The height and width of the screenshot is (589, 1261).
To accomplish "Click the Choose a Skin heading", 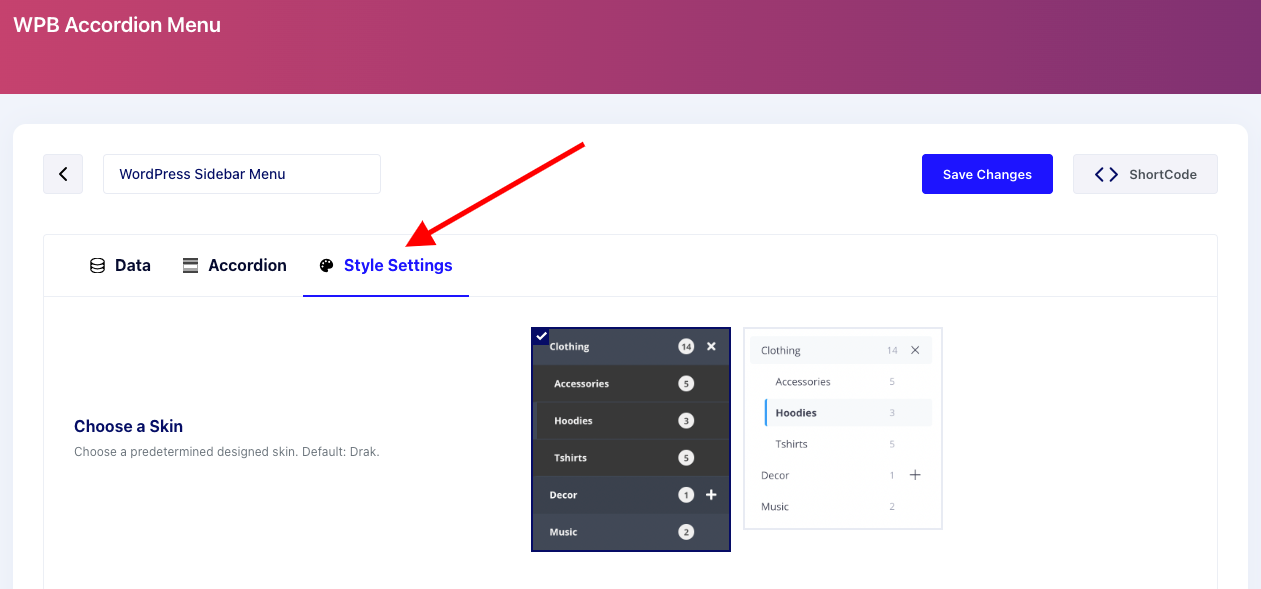I will pyautogui.click(x=128, y=426).
